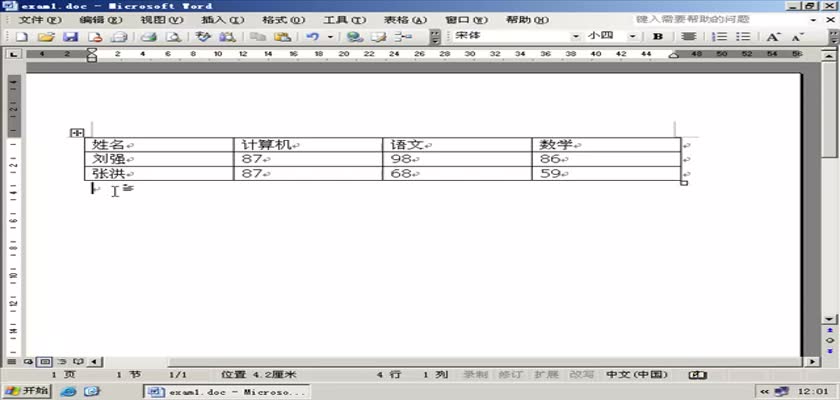
Task: Switch to Reading Layout view
Action: 77,361
